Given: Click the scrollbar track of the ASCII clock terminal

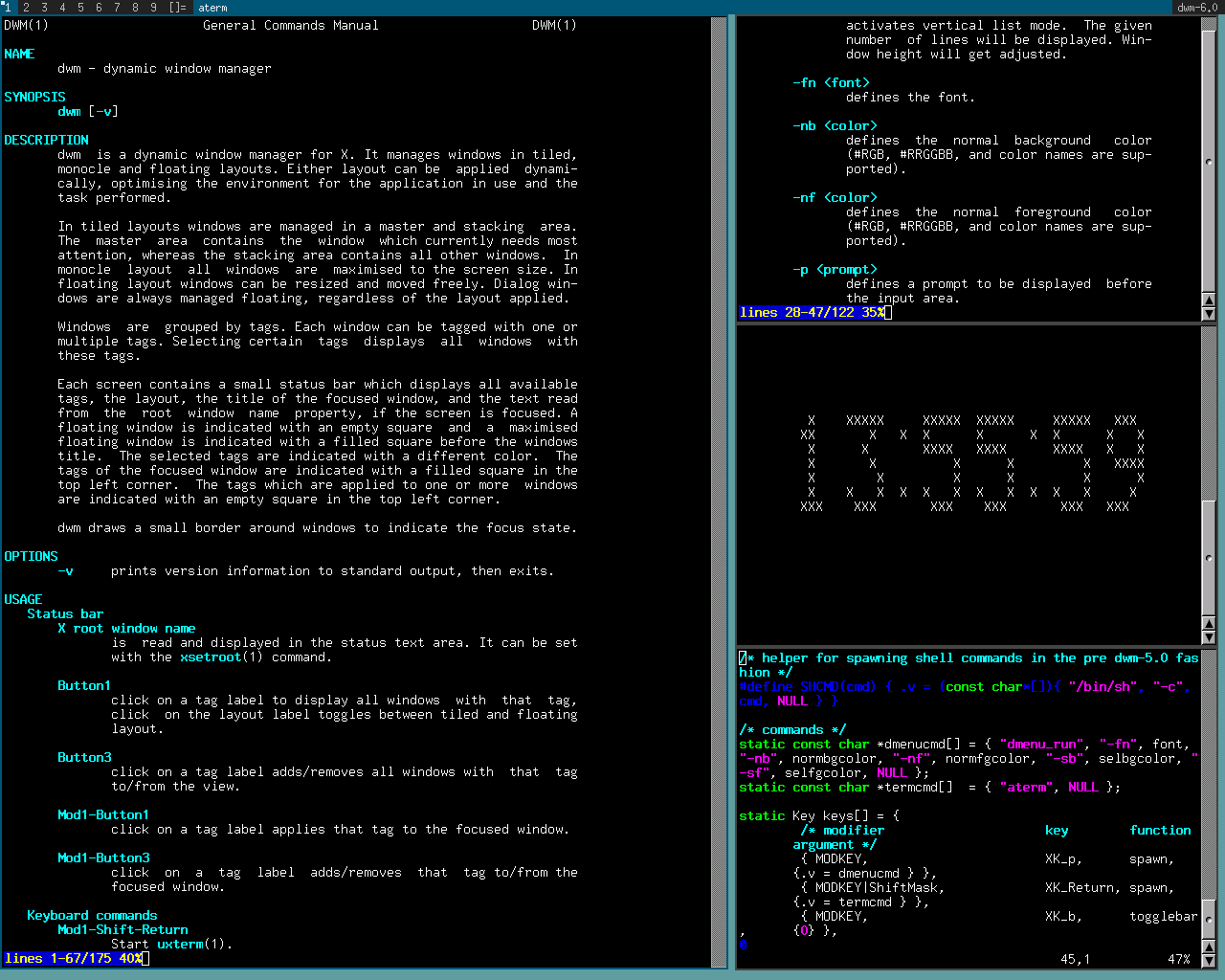Looking at the screenshot, I should click(1209, 472).
